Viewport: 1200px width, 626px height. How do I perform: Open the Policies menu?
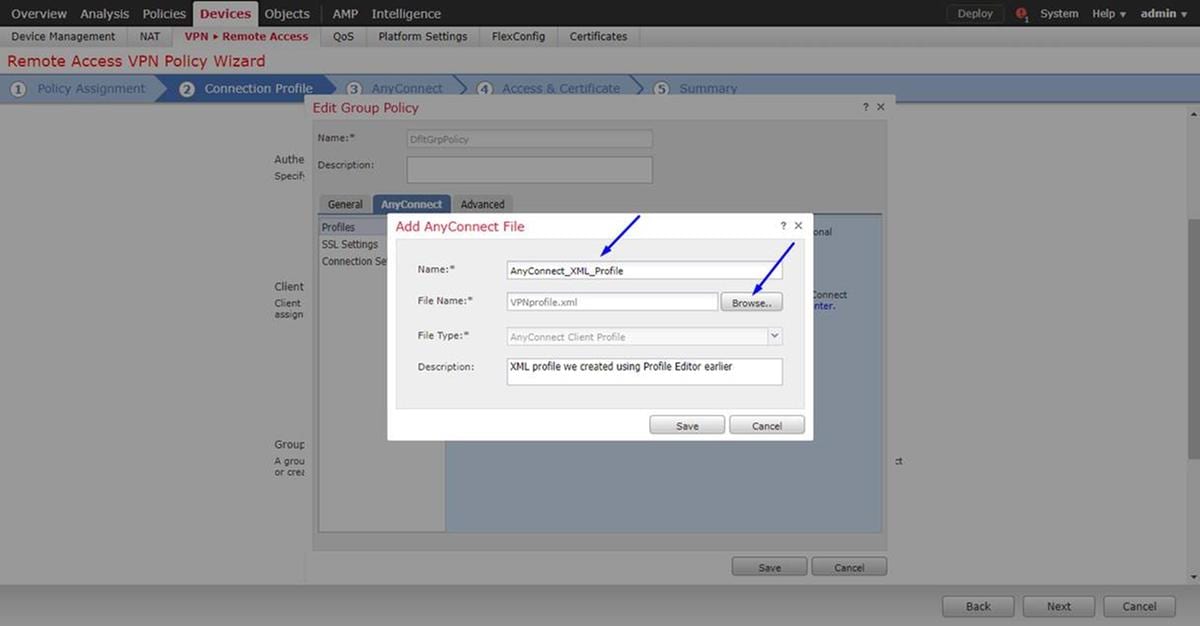(164, 14)
